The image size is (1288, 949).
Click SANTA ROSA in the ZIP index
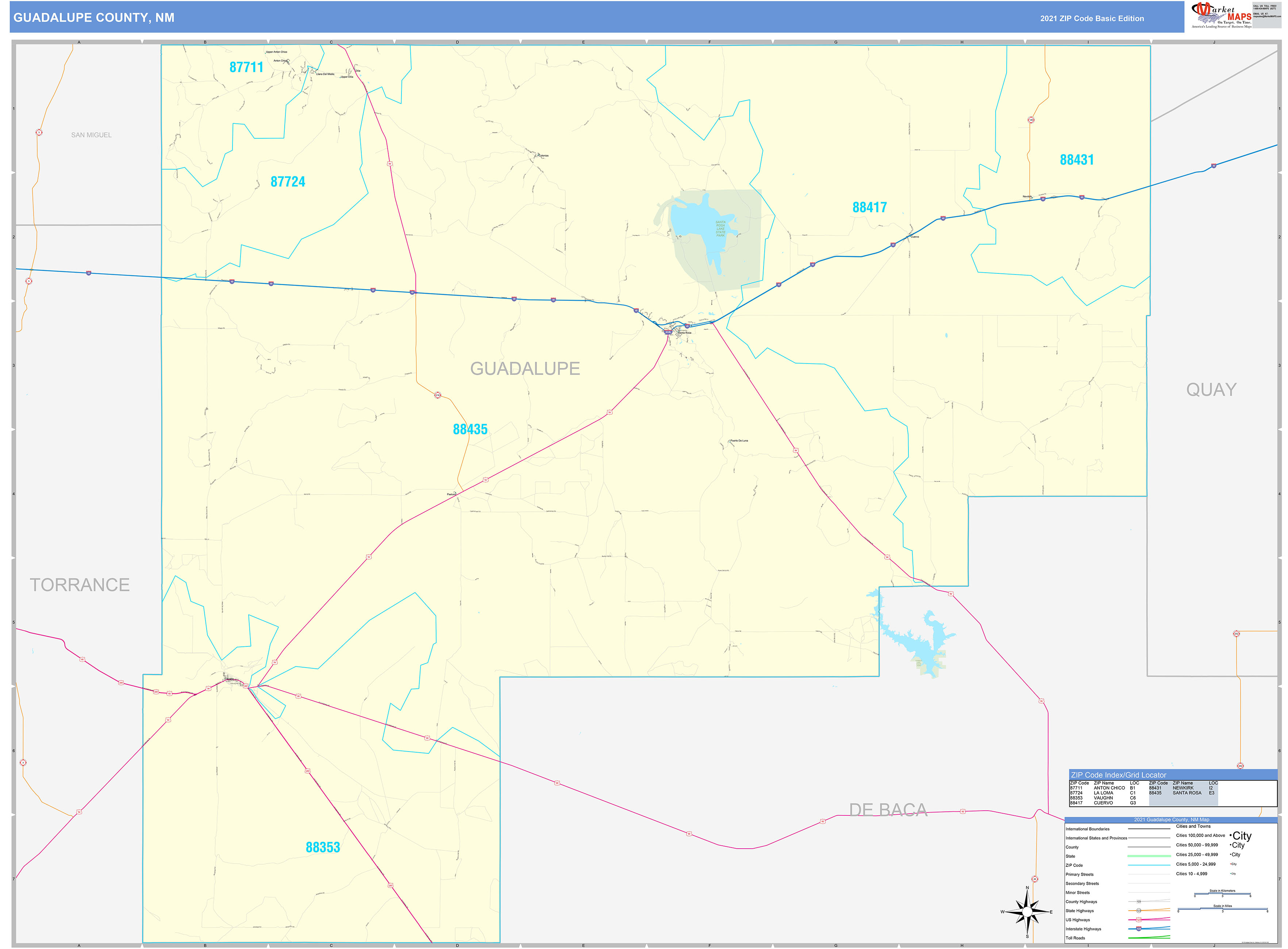coord(1187,793)
